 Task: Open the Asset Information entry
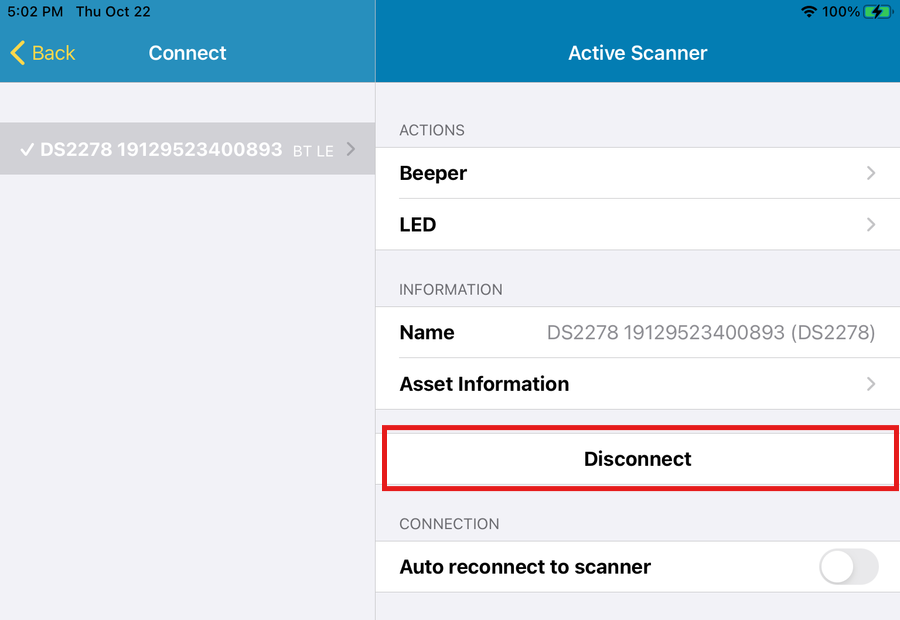(x=484, y=384)
